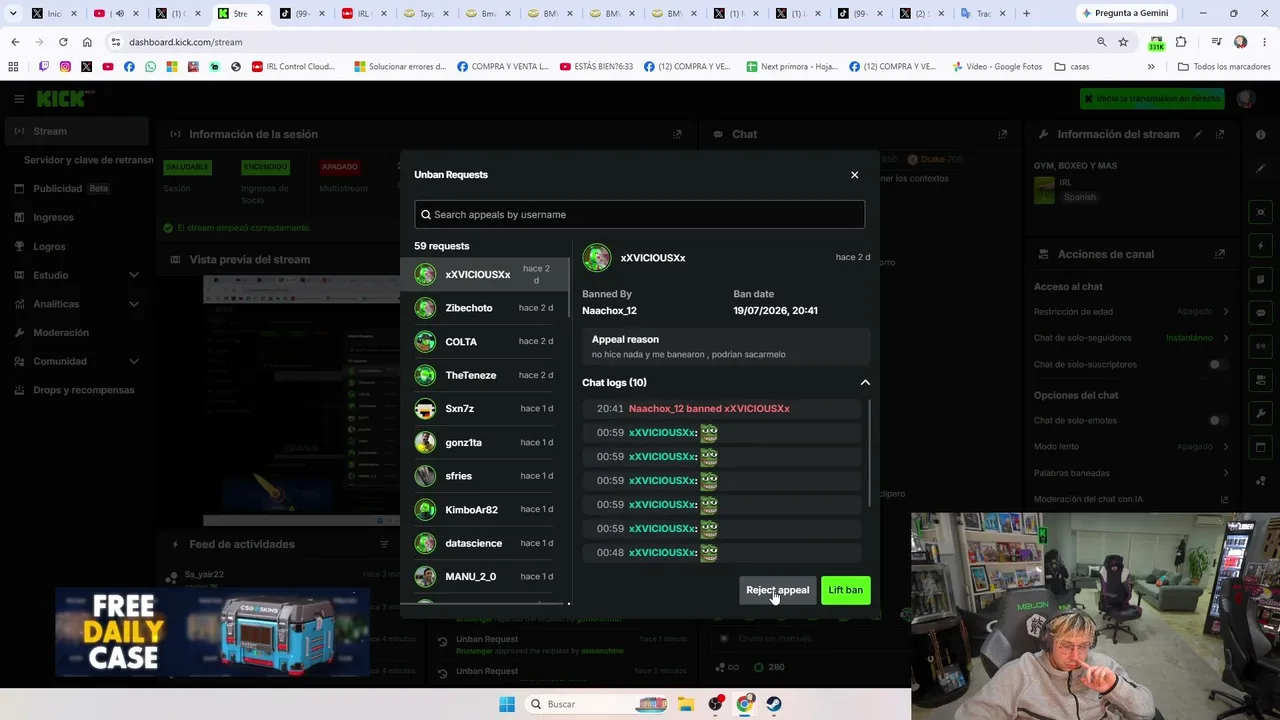
Task: Select datascience's unban request
Action: pyautogui.click(x=485, y=543)
